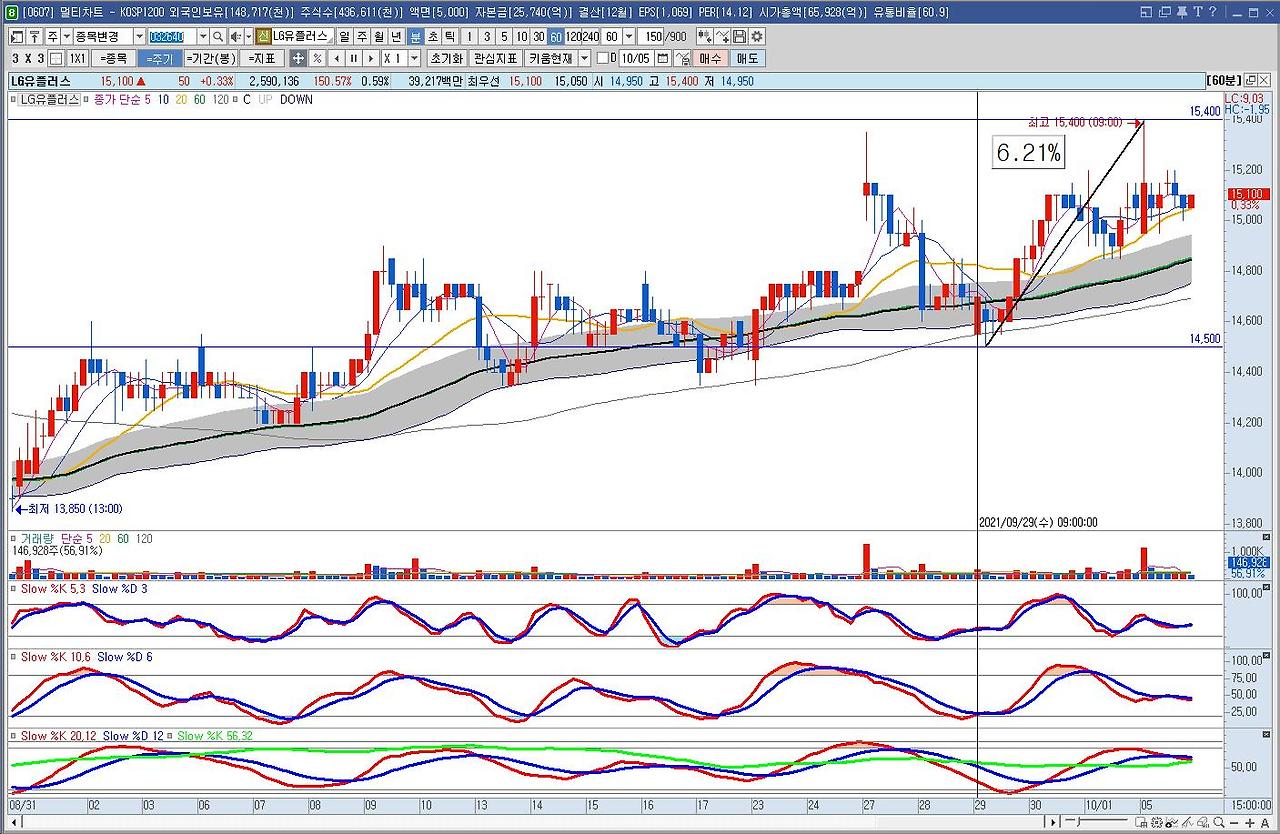Screen dimensions: 1280x834
Task: Toggle 분 (minute) period button
Action: pos(415,36)
